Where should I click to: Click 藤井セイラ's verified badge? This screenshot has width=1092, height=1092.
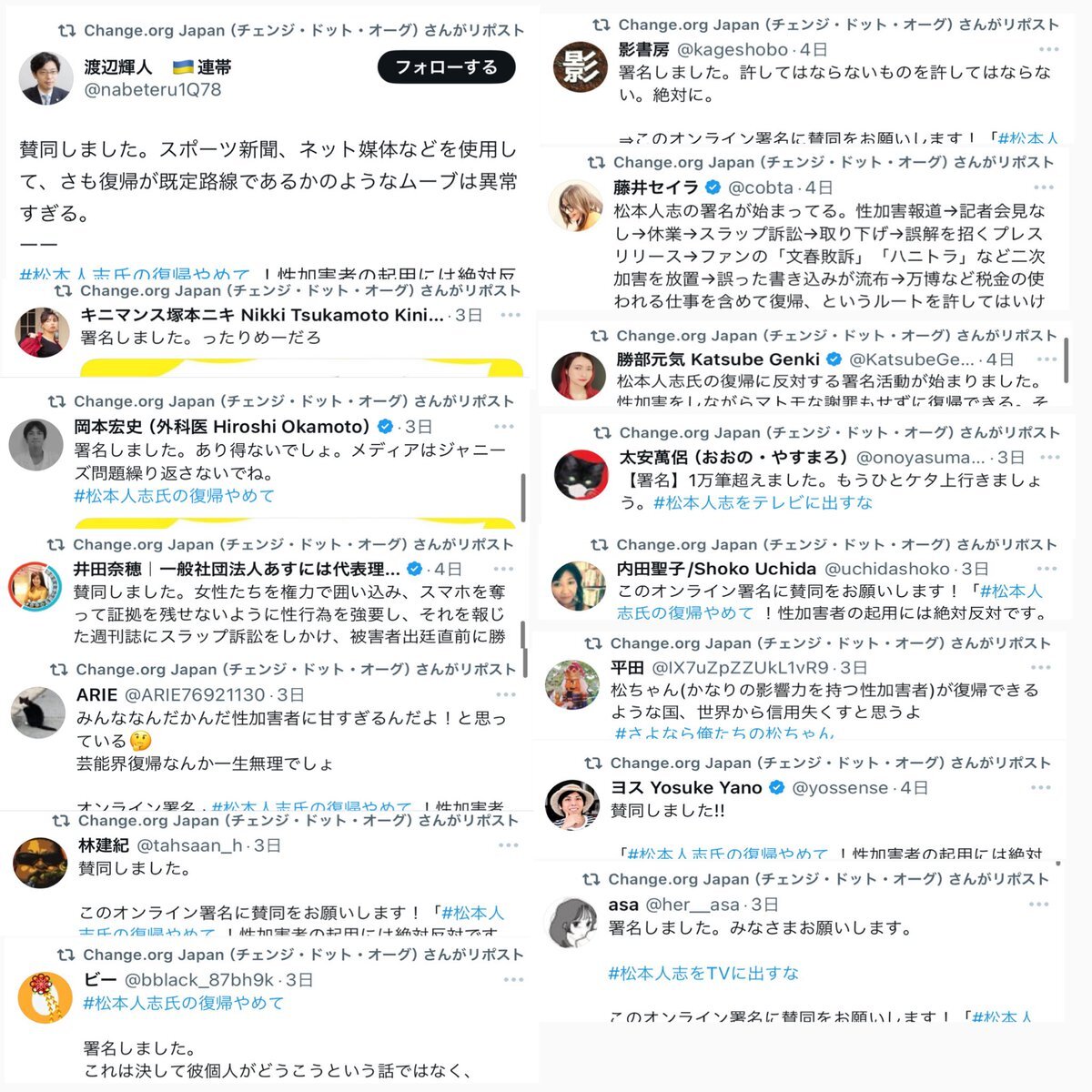pyautogui.click(x=713, y=187)
